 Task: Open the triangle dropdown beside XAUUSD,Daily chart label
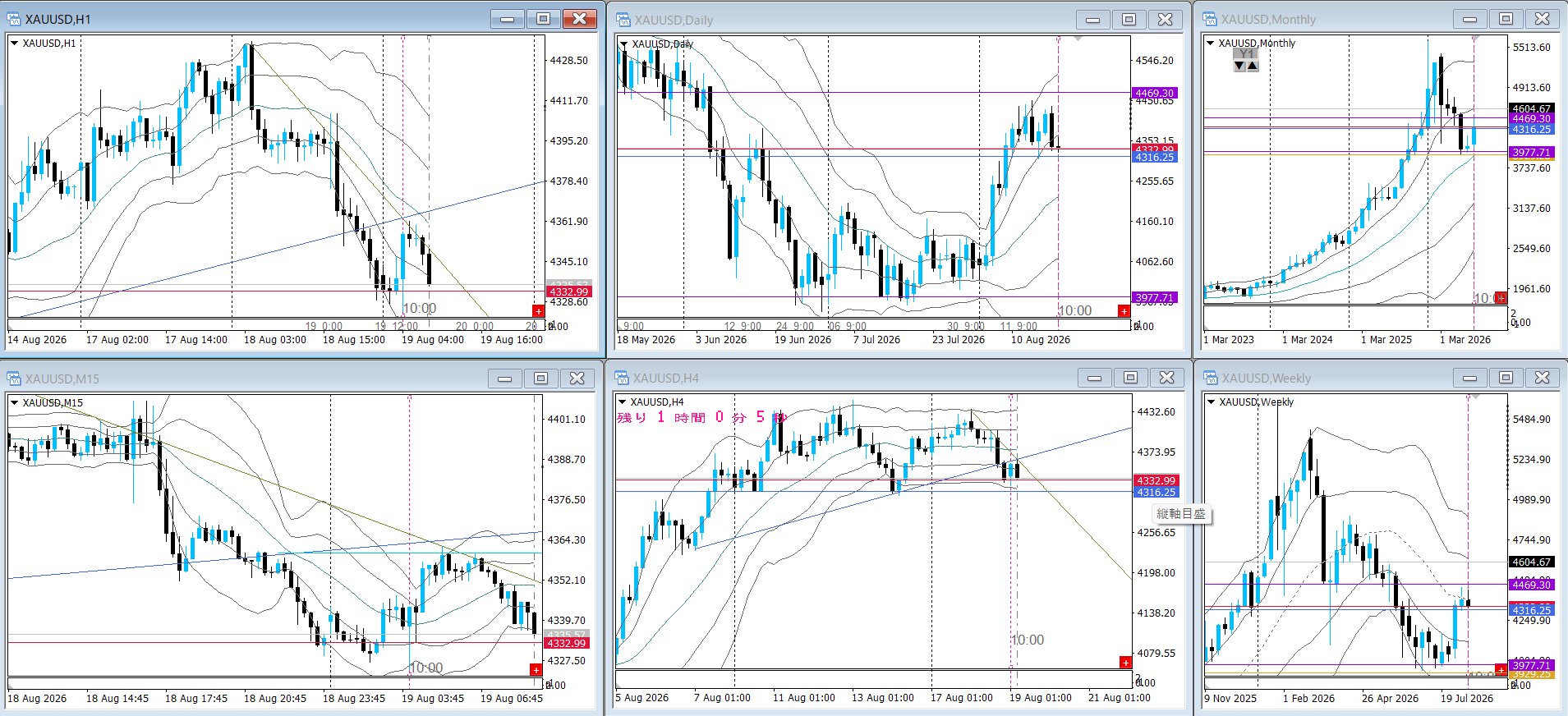tap(623, 44)
